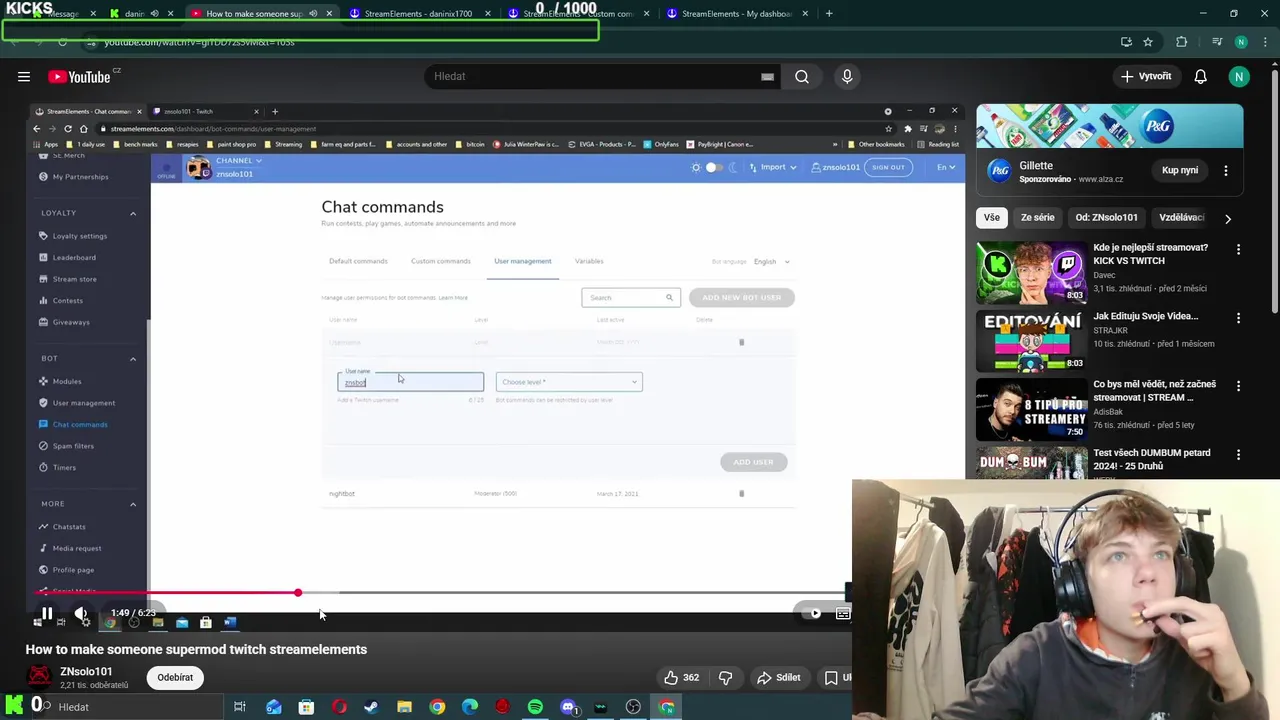Open more options for Gillette ad
The height and width of the screenshot is (720, 1280).
click(x=1226, y=170)
